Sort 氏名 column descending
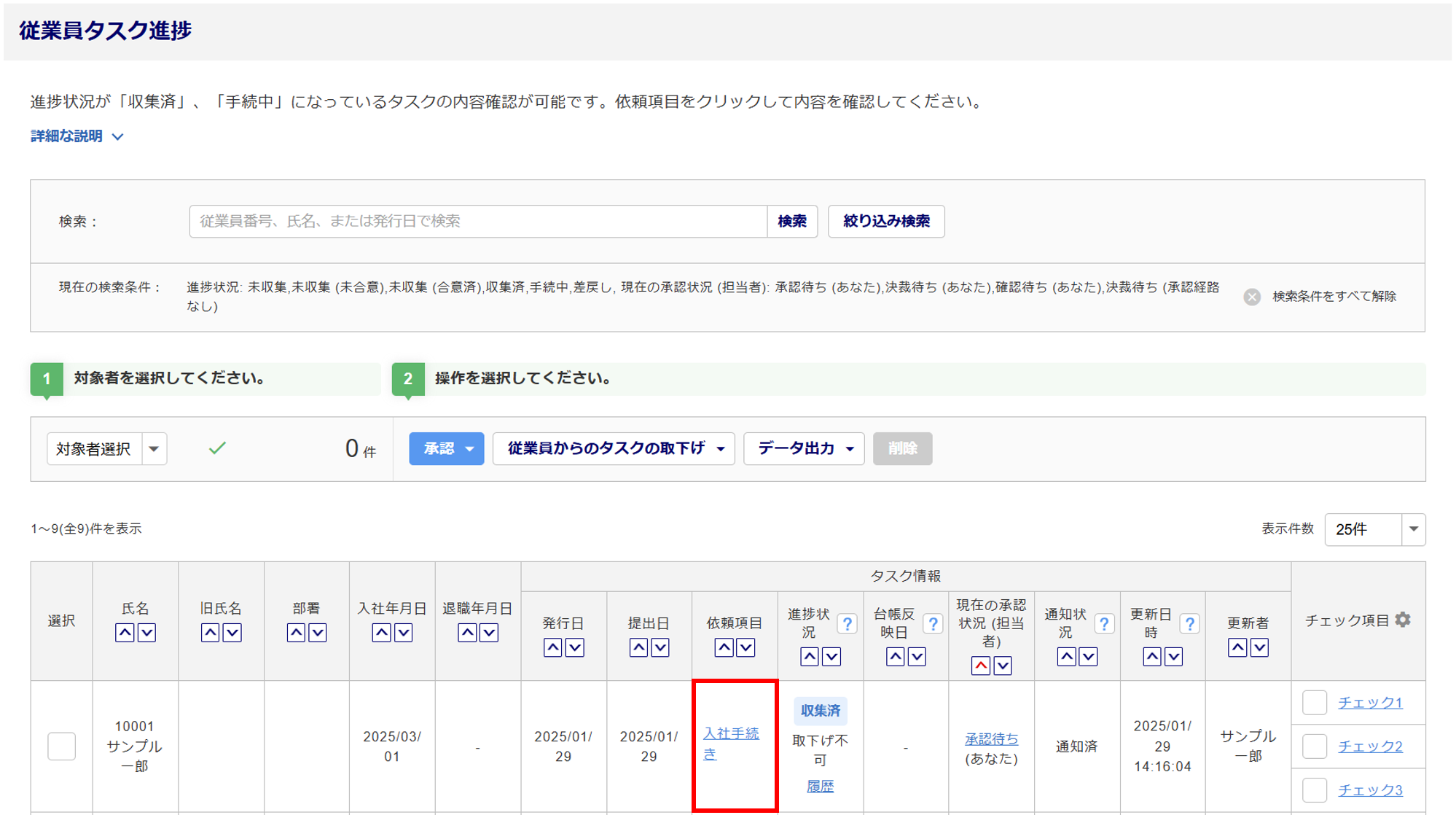Viewport: 1456px width, 815px height. click(x=146, y=633)
